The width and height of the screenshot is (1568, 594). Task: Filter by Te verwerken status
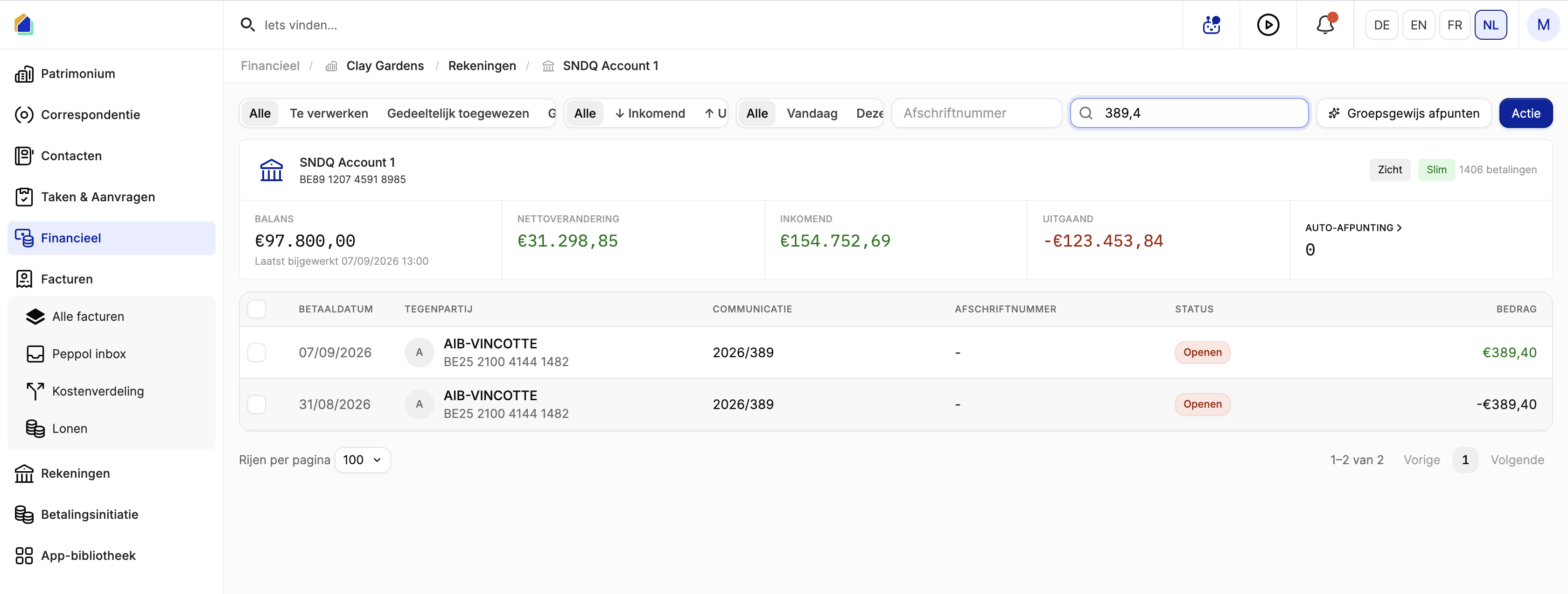pos(329,113)
